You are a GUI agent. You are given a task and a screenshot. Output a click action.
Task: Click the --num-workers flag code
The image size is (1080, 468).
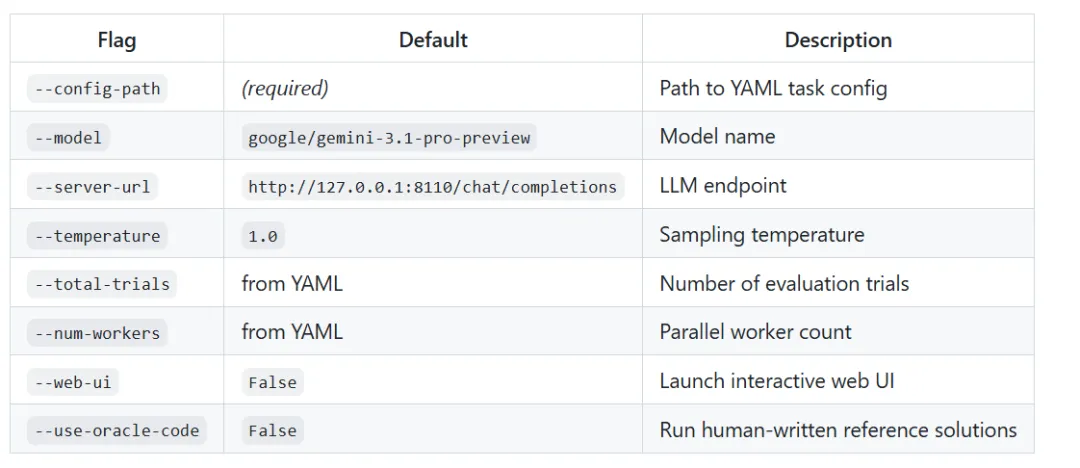click(97, 333)
